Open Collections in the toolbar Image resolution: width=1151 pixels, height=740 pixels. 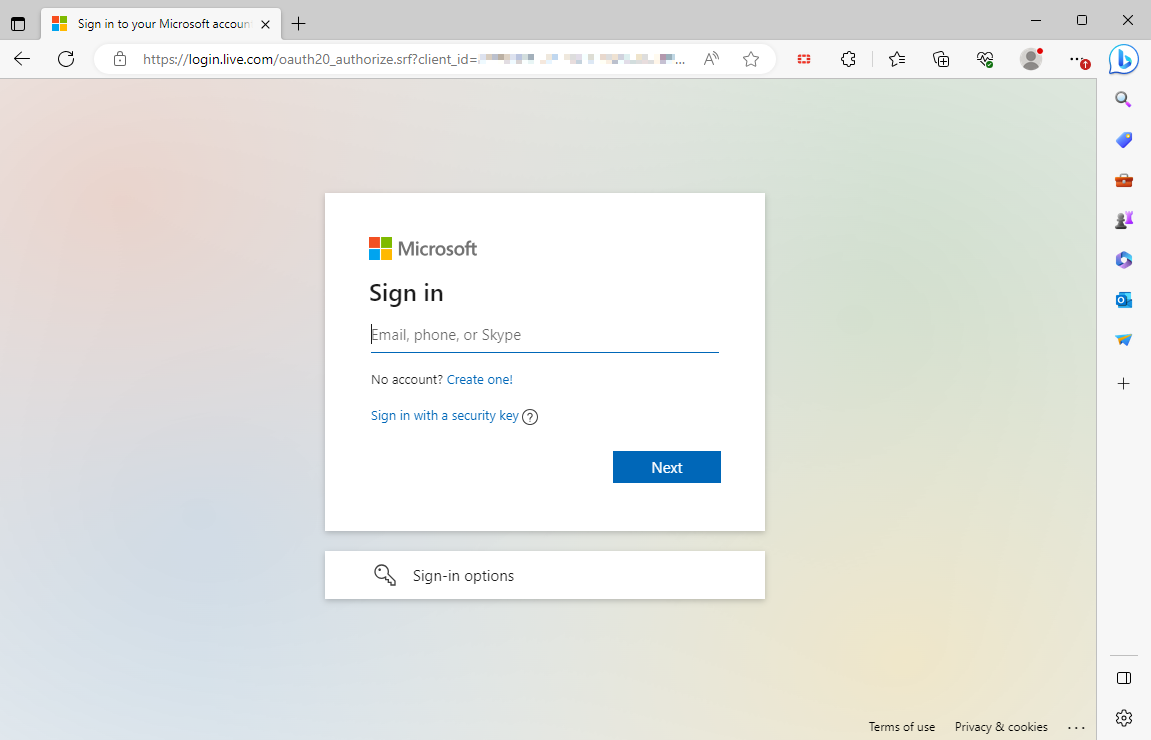pyautogui.click(x=940, y=59)
